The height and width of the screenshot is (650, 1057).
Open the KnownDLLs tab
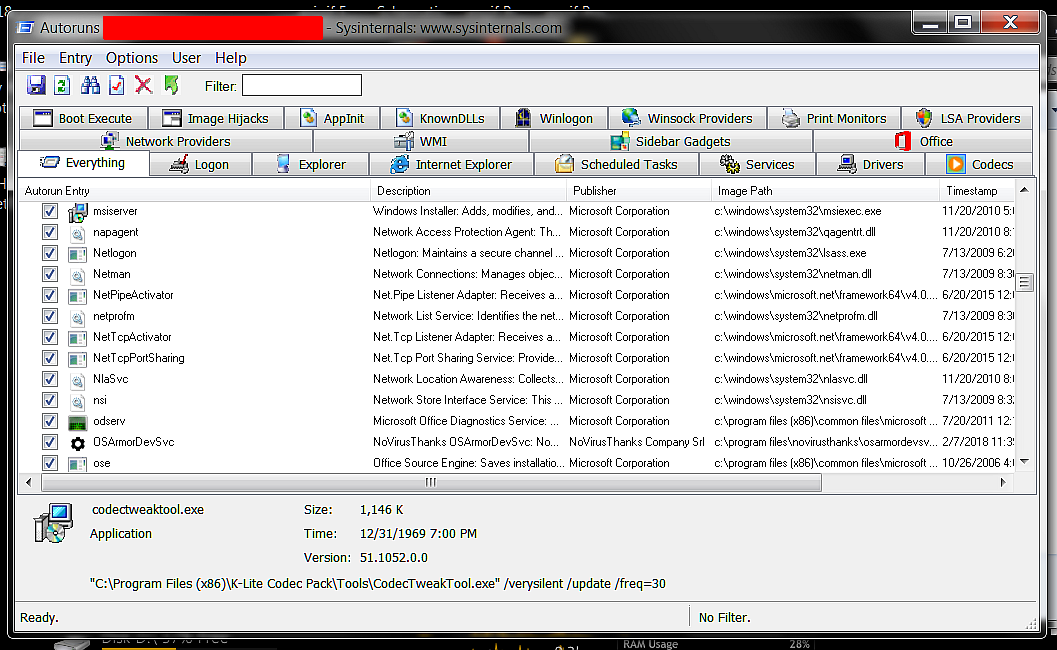pos(440,119)
